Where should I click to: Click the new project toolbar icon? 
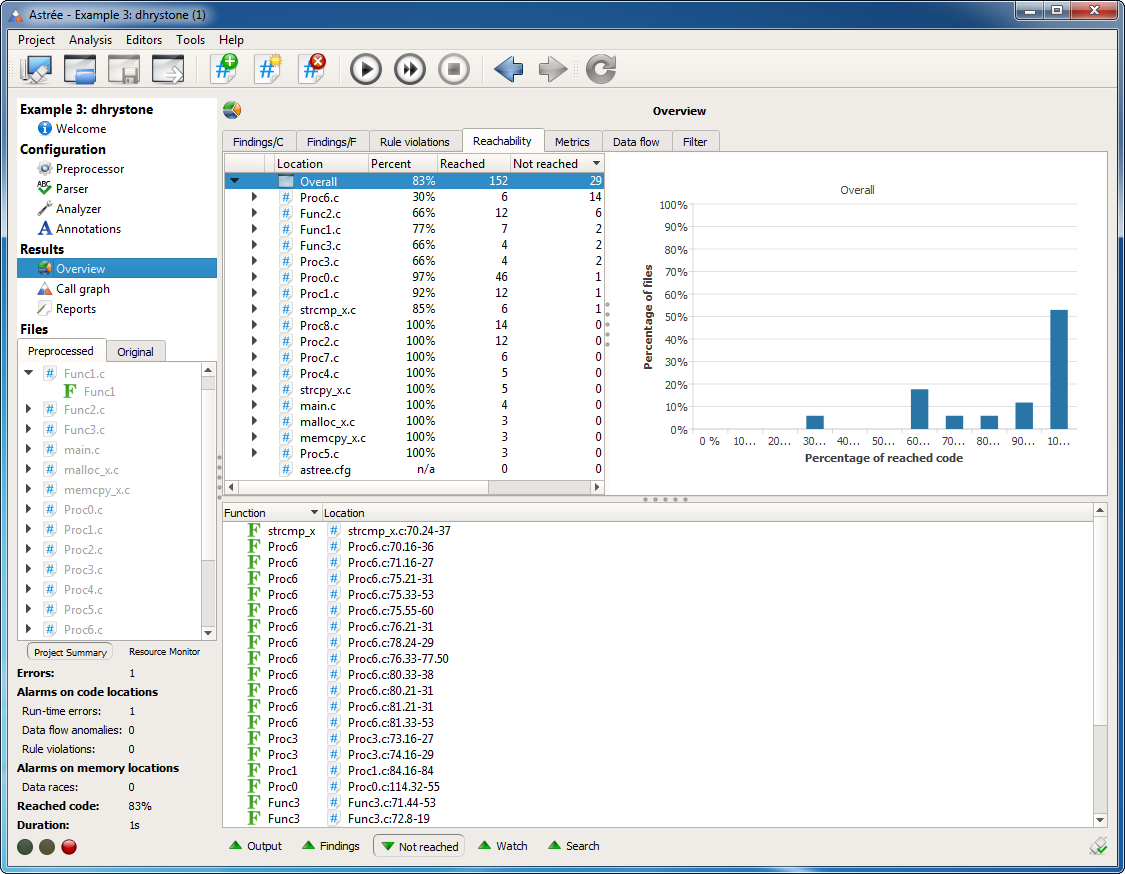coord(36,70)
